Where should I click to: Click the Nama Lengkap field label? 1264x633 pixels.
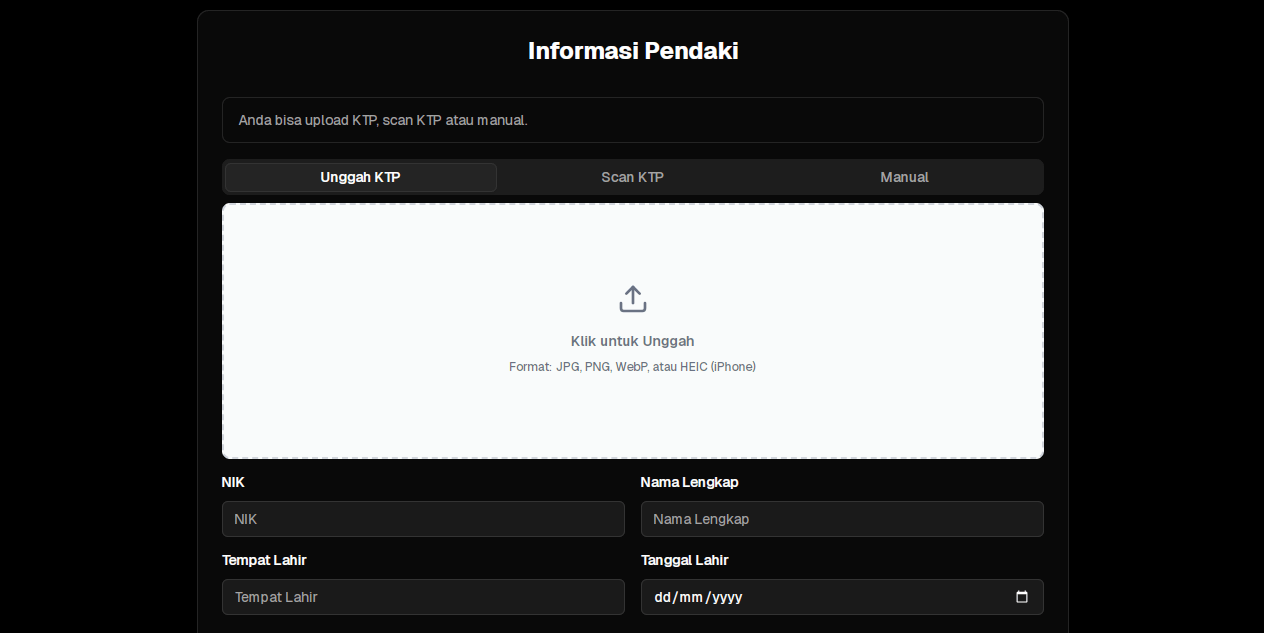click(689, 482)
